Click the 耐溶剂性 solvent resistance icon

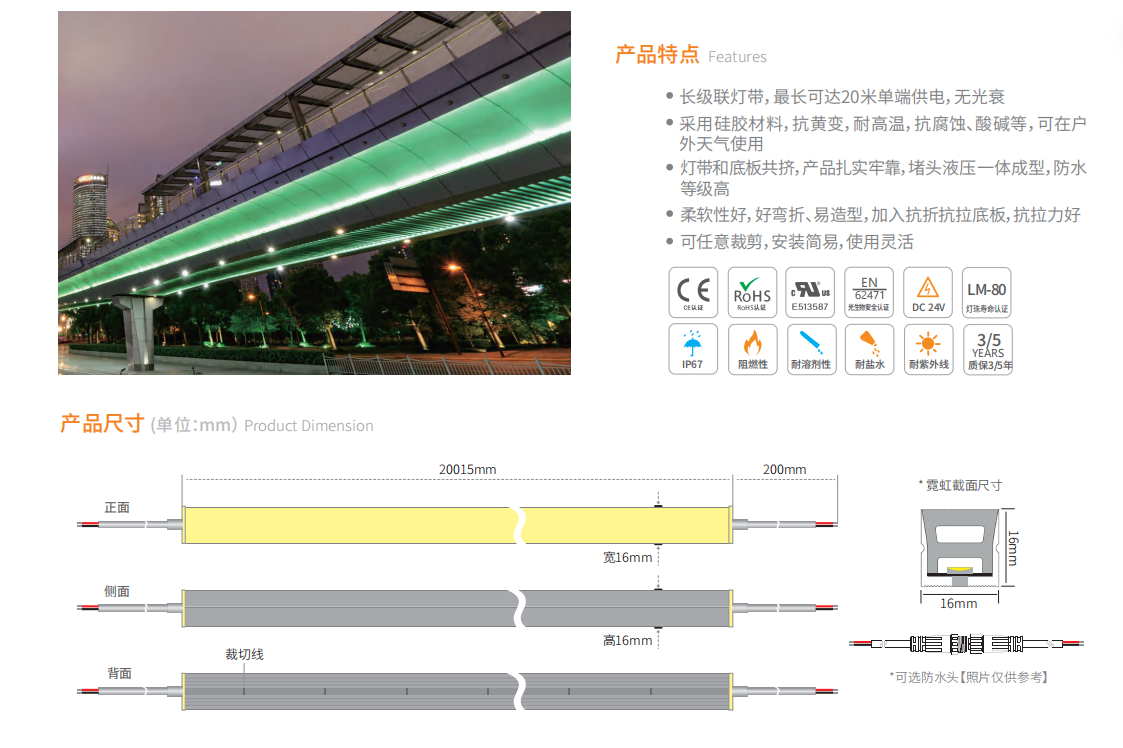pos(810,350)
